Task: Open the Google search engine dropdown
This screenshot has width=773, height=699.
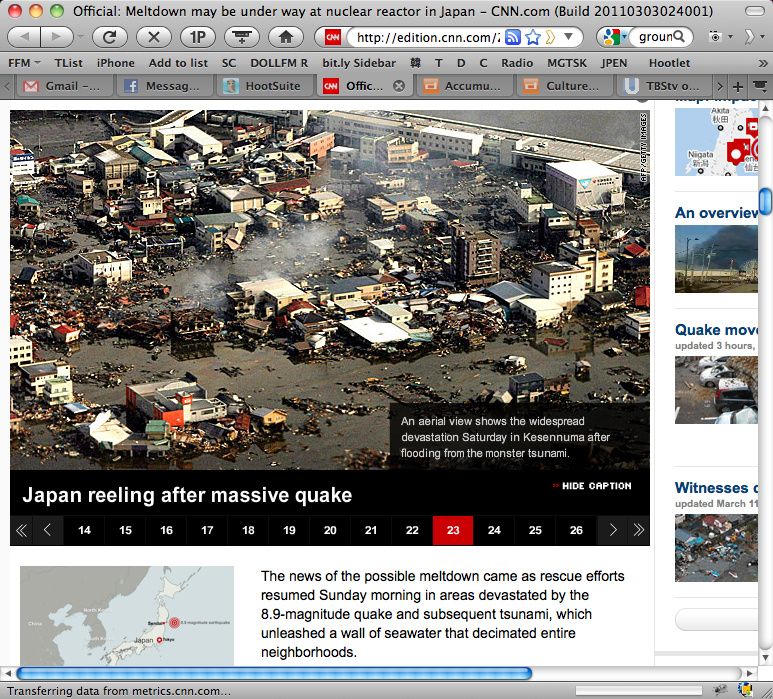Action: click(x=610, y=37)
